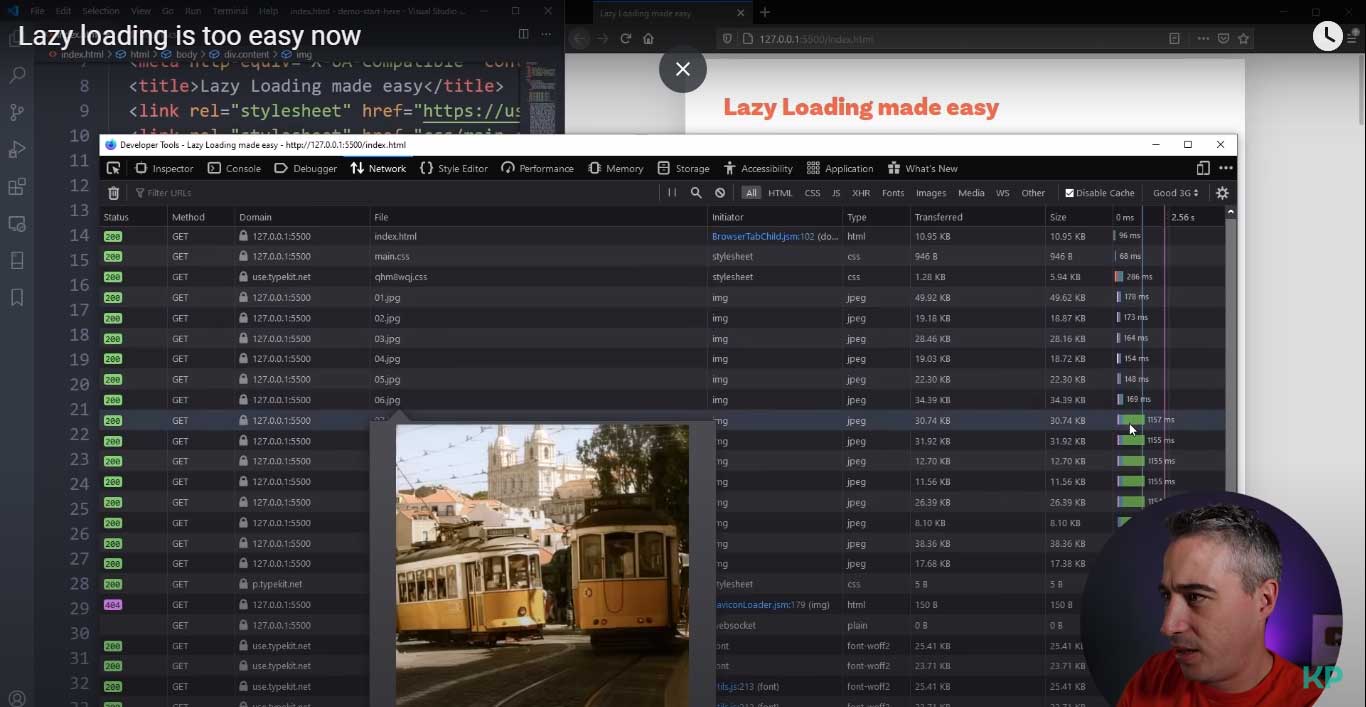This screenshot has height=707, width=1366.
Task: Filter requests by Images type
Action: [930, 193]
